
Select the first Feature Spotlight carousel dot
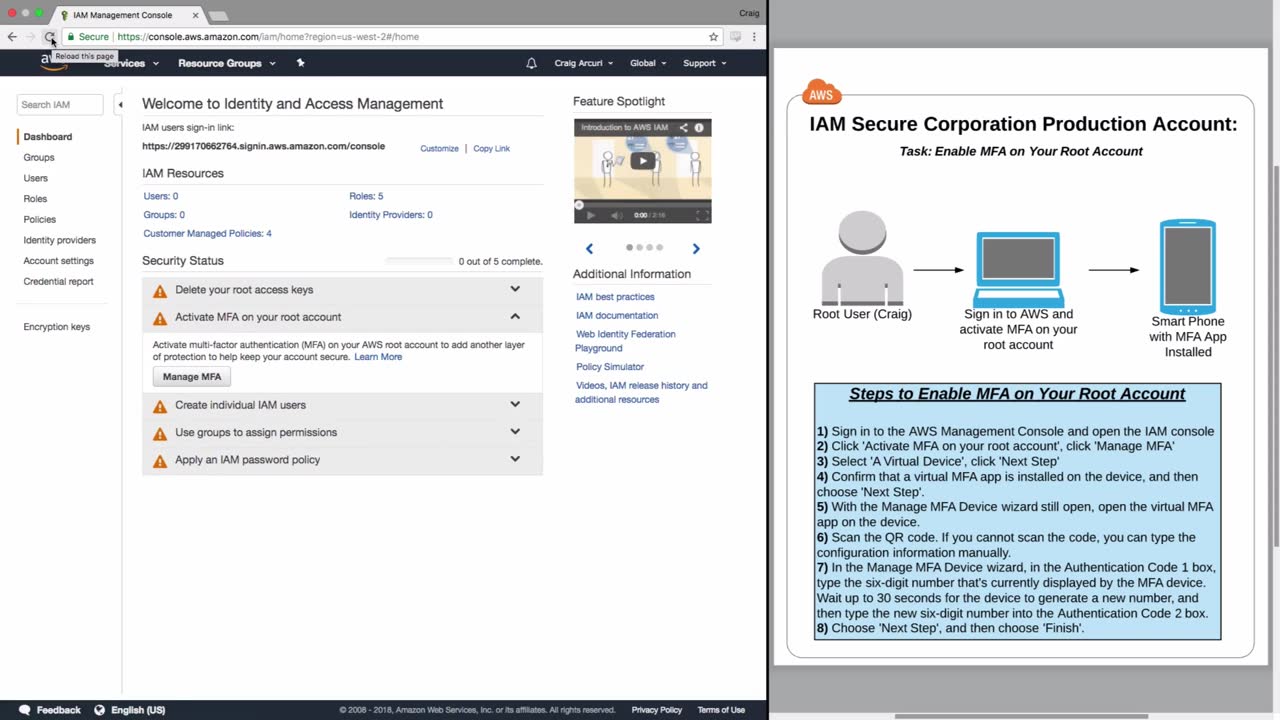(x=629, y=247)
